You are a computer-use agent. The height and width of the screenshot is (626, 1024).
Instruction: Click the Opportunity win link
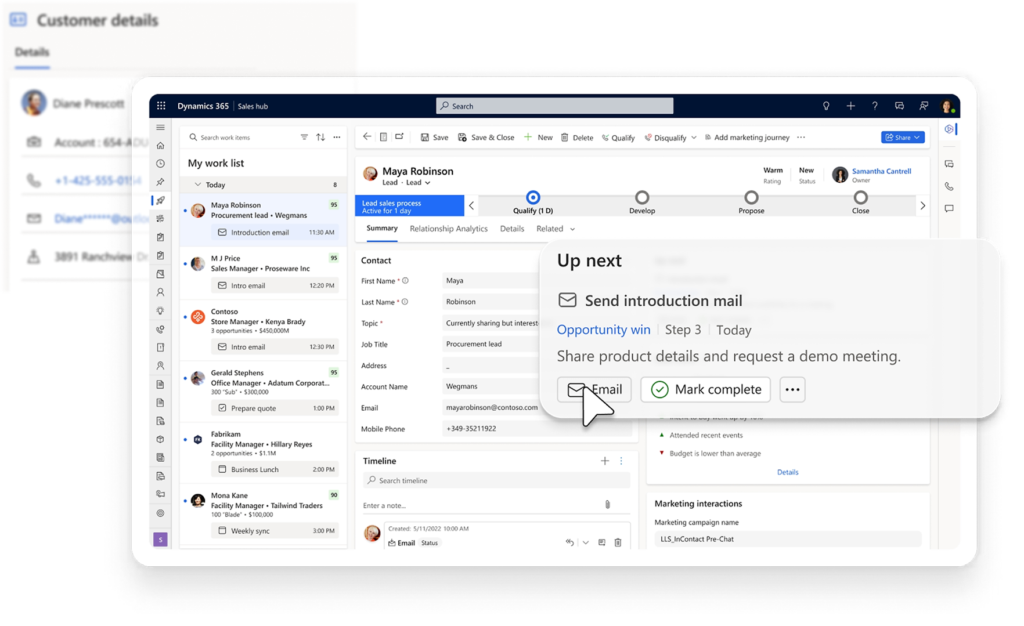coord(603,330)
